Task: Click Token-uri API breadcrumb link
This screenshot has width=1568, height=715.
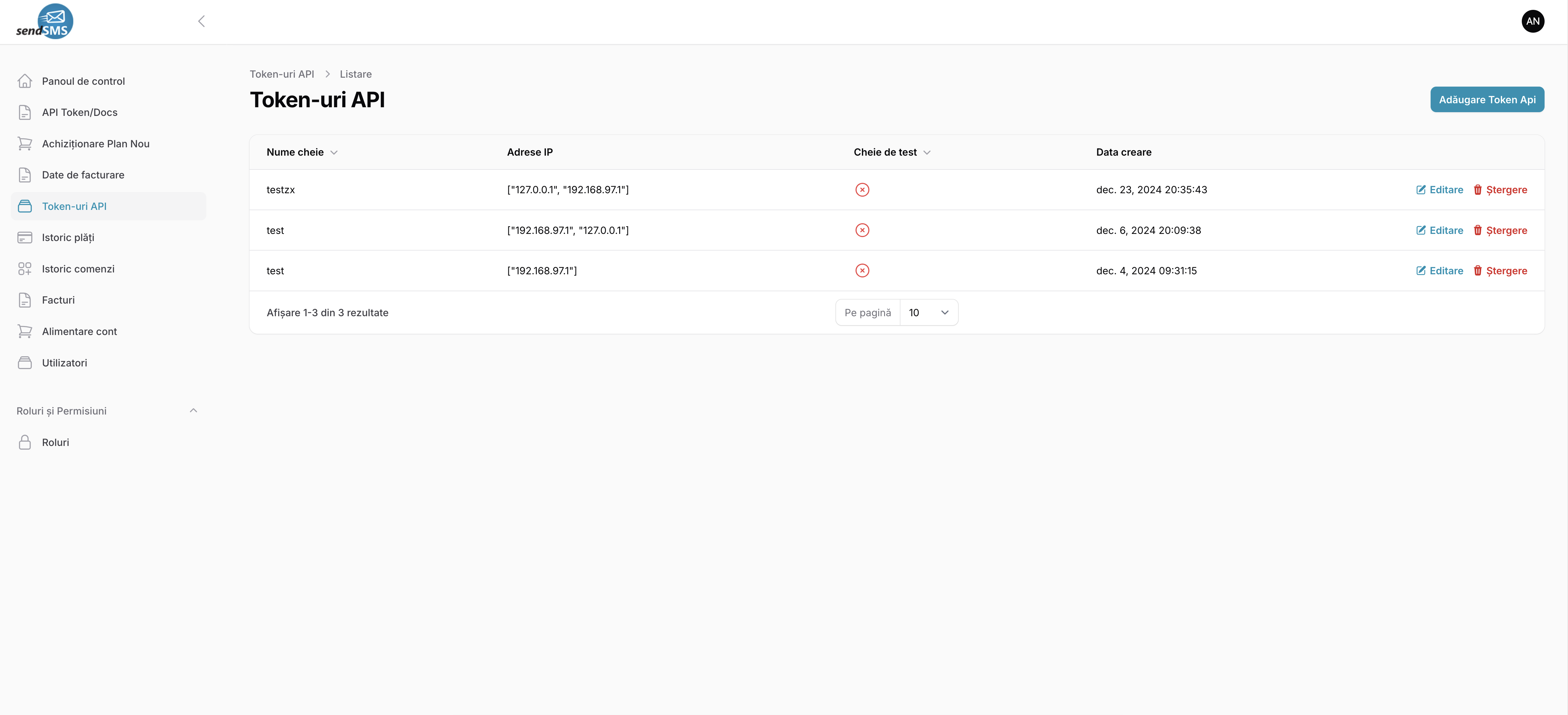Action: pos(282,74)
